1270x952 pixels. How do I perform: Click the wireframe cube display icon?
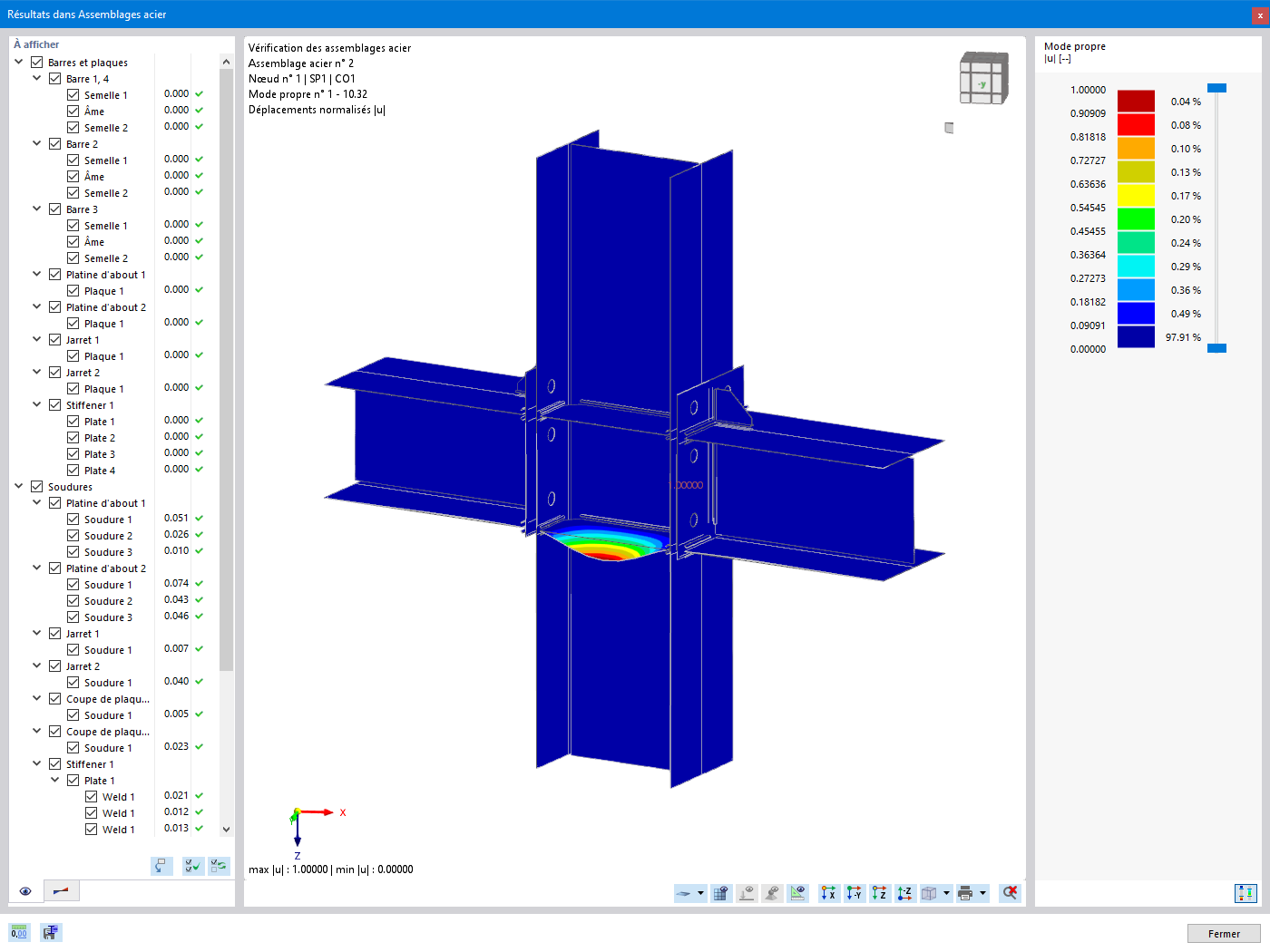click(x=929, y=893)
